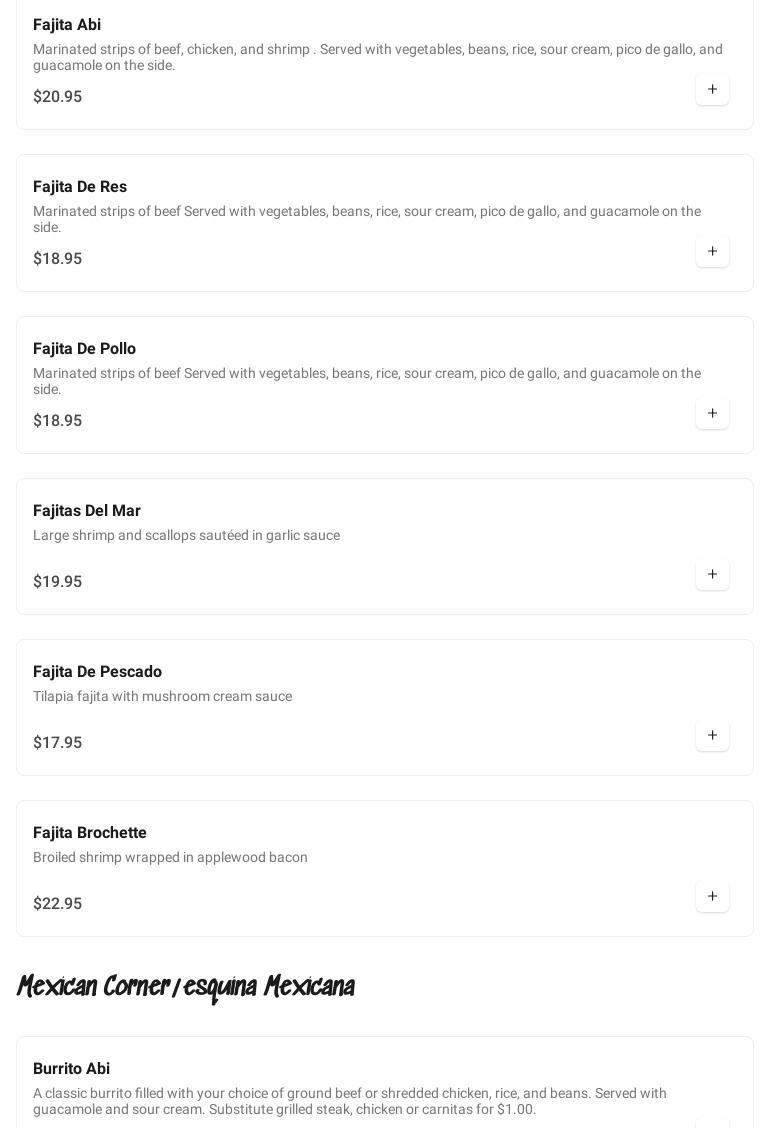The height and width of the screenshot is (1128, 770).
Task: Tap plus icon for Fajita De Pescado
Action: coord(712,736)
